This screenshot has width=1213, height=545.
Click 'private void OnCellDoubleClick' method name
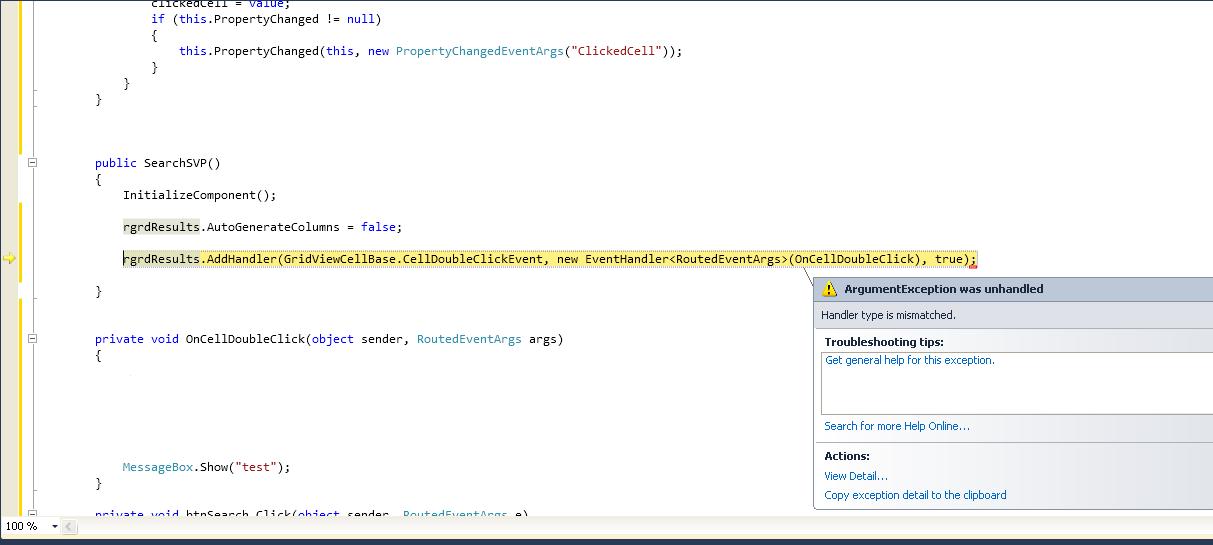point(245,339)
